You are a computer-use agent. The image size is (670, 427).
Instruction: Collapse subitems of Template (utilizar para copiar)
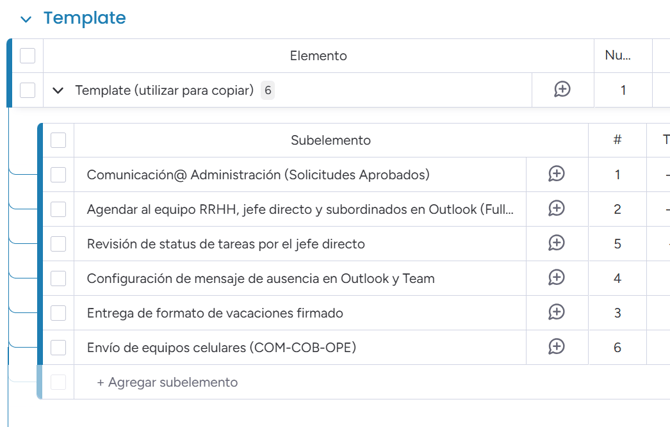58,91
